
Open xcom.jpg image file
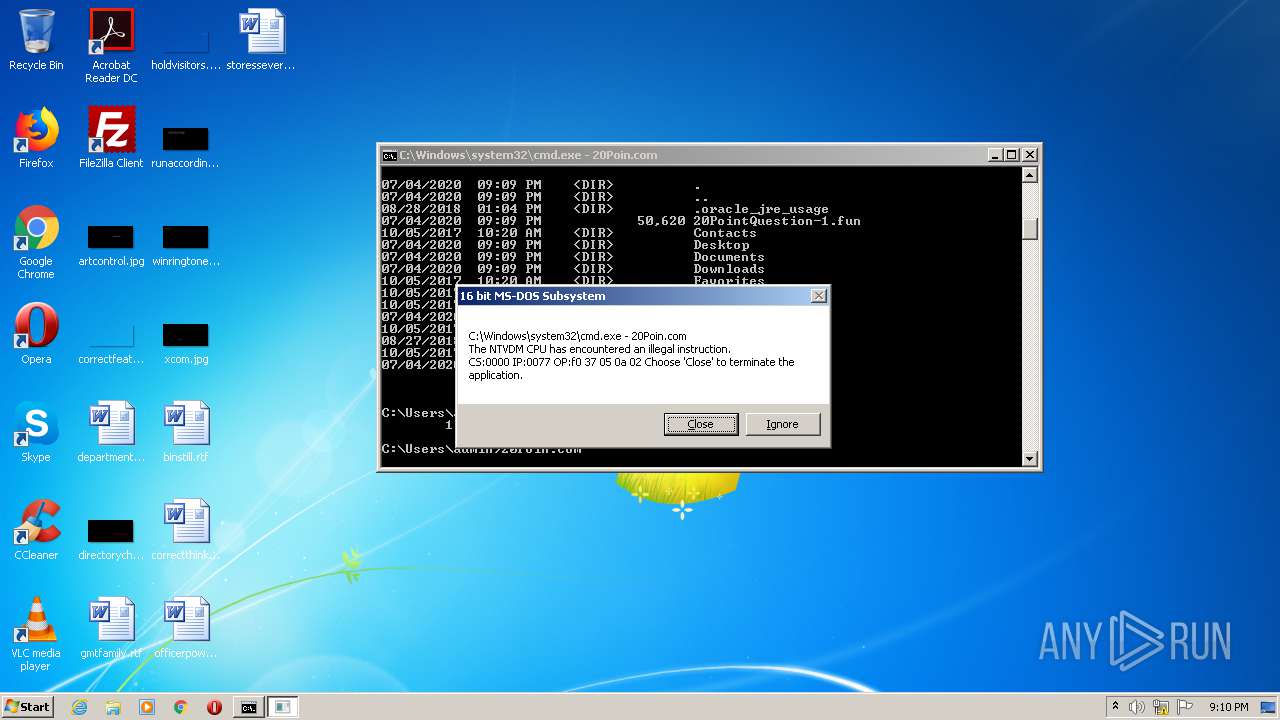tap(186, 342)
